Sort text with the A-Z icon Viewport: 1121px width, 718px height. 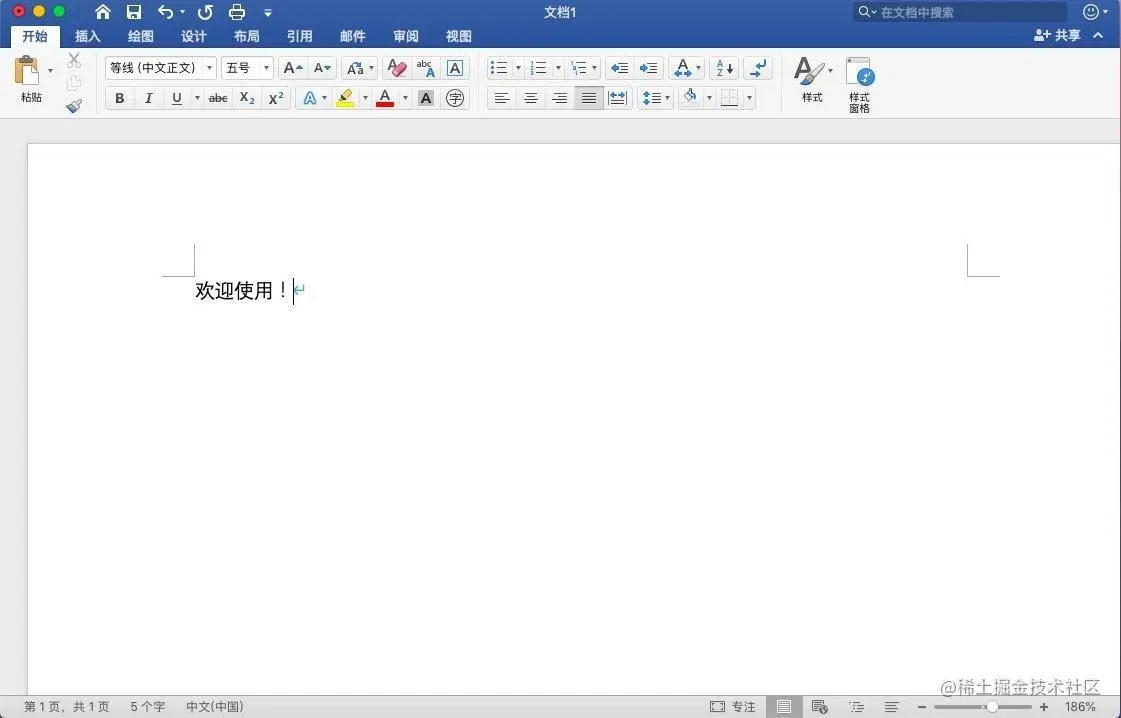coord(724,68)
